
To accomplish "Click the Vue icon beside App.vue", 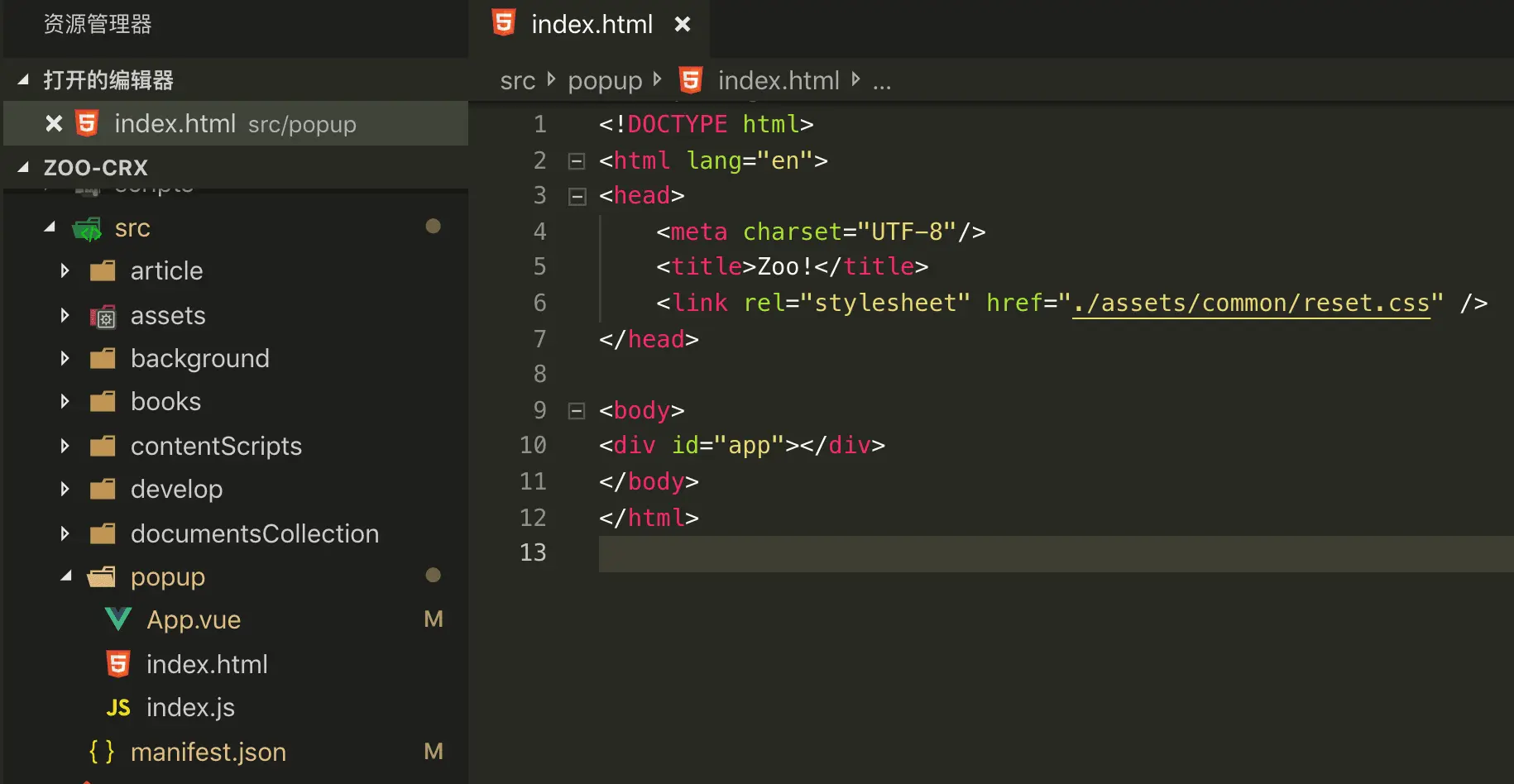I will [x=118, y=619].
